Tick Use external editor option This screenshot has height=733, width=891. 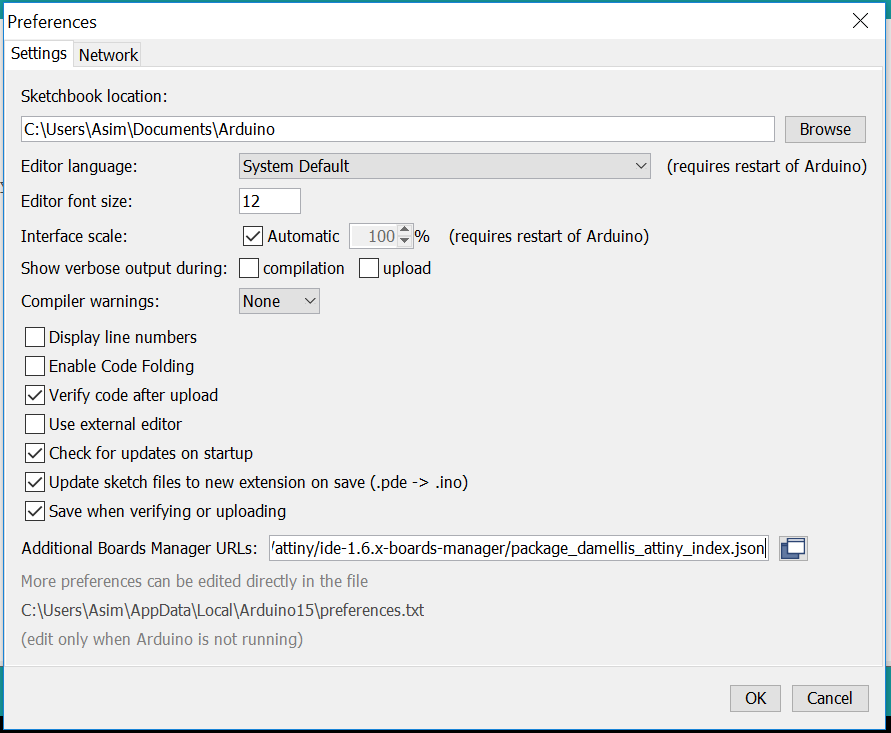point(35,424)
